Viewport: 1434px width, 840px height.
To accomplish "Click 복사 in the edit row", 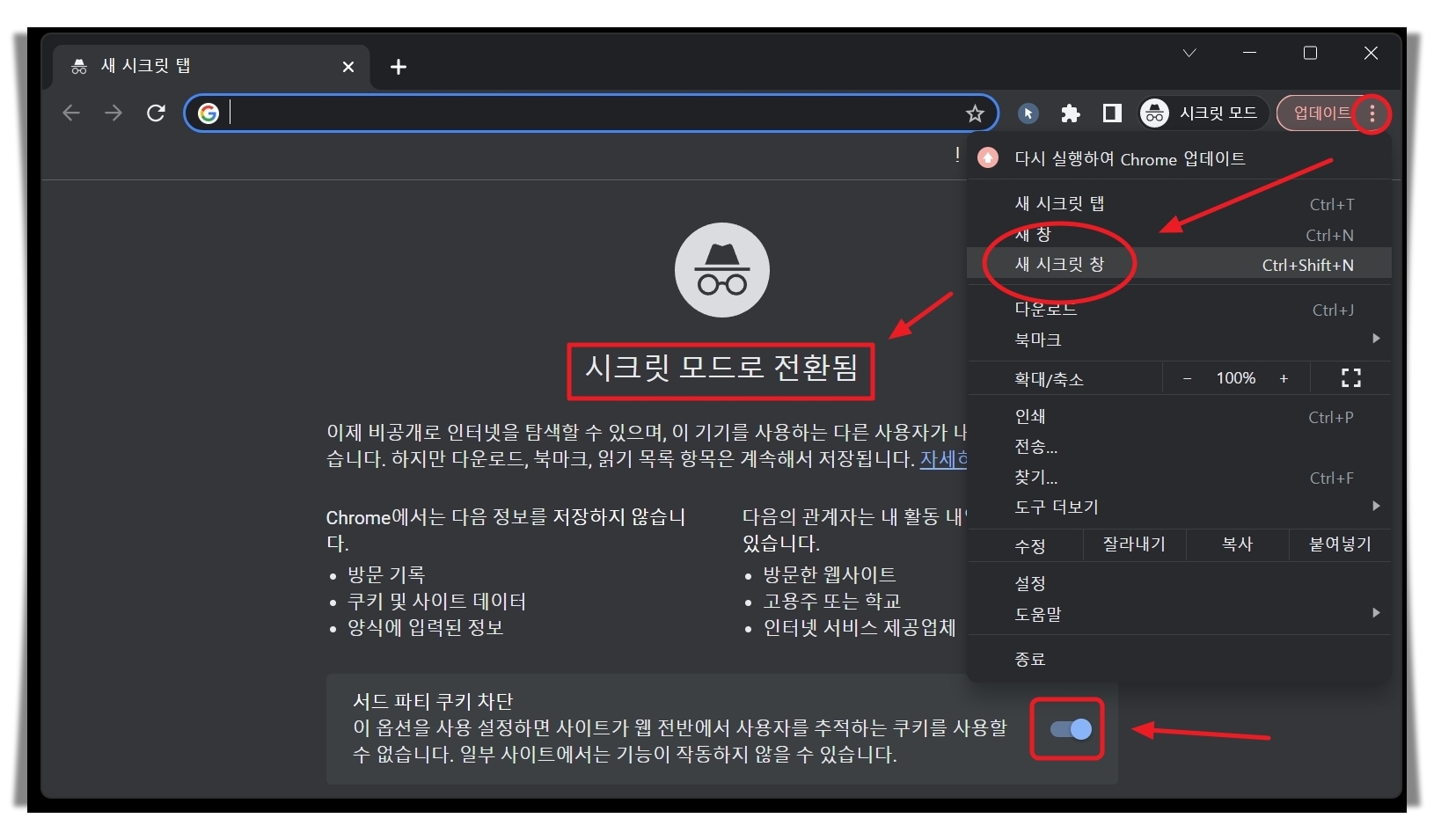I will pos(1237,544).
